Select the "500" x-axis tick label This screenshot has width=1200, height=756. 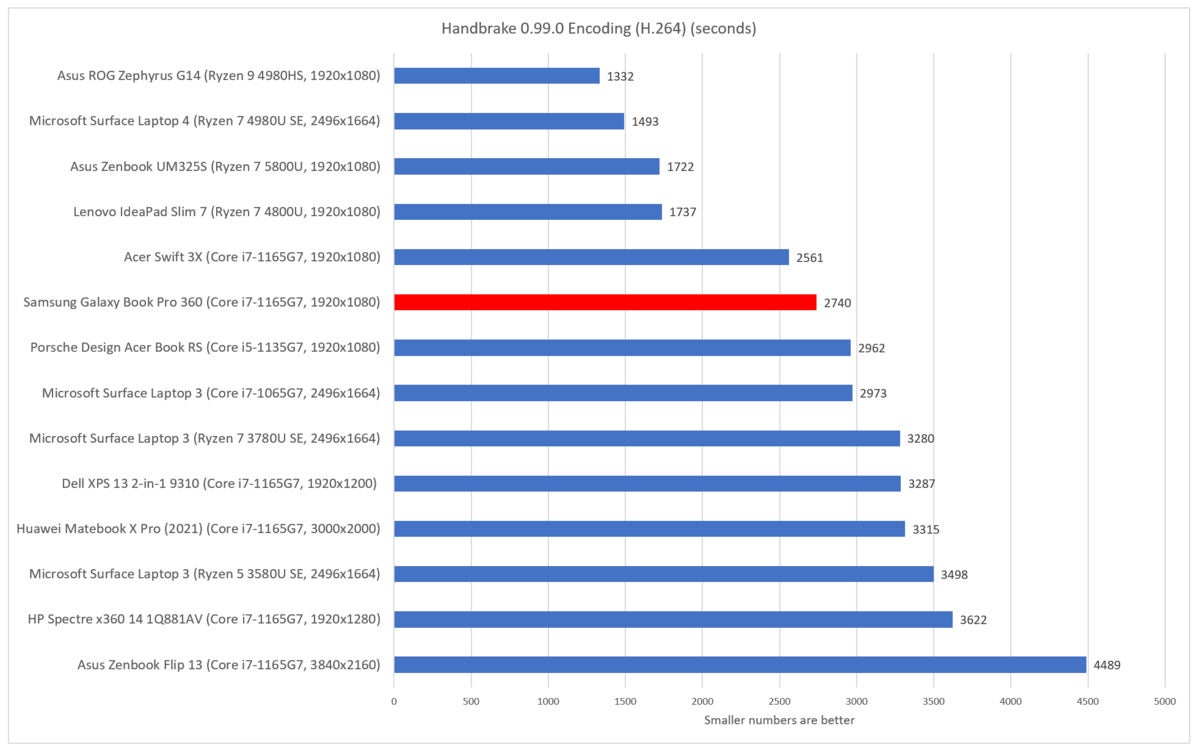(471, 702)
